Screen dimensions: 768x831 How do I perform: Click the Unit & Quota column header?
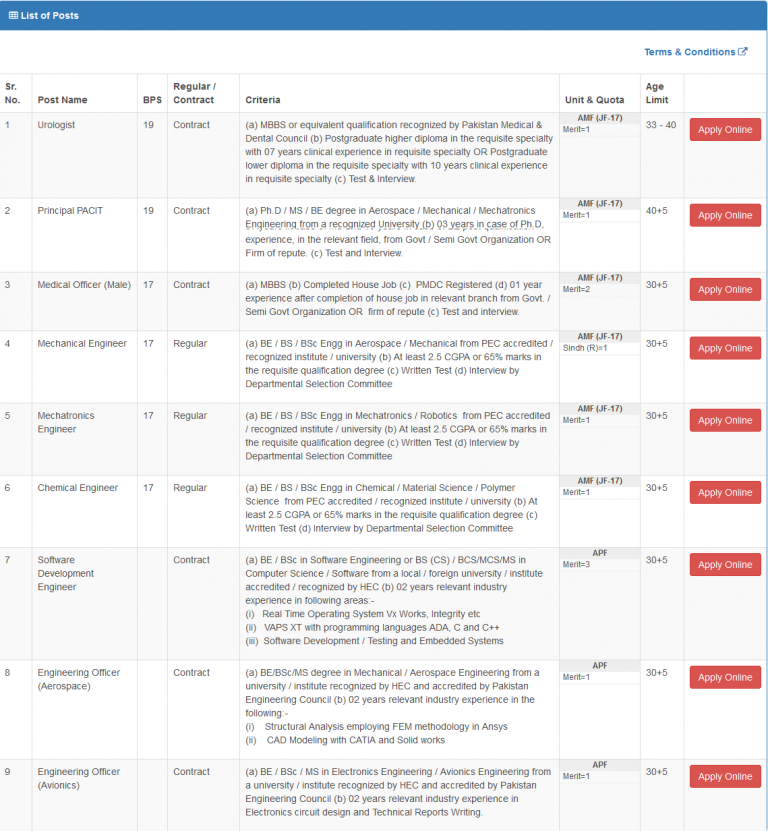[593, 100]
